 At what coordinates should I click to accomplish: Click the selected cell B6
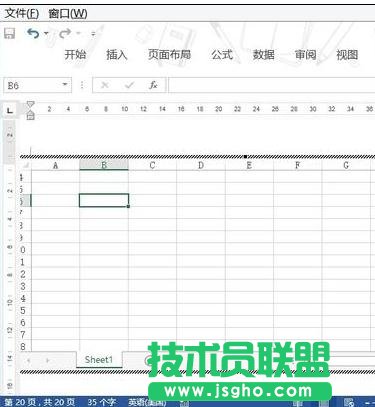[x=104, y=200]
